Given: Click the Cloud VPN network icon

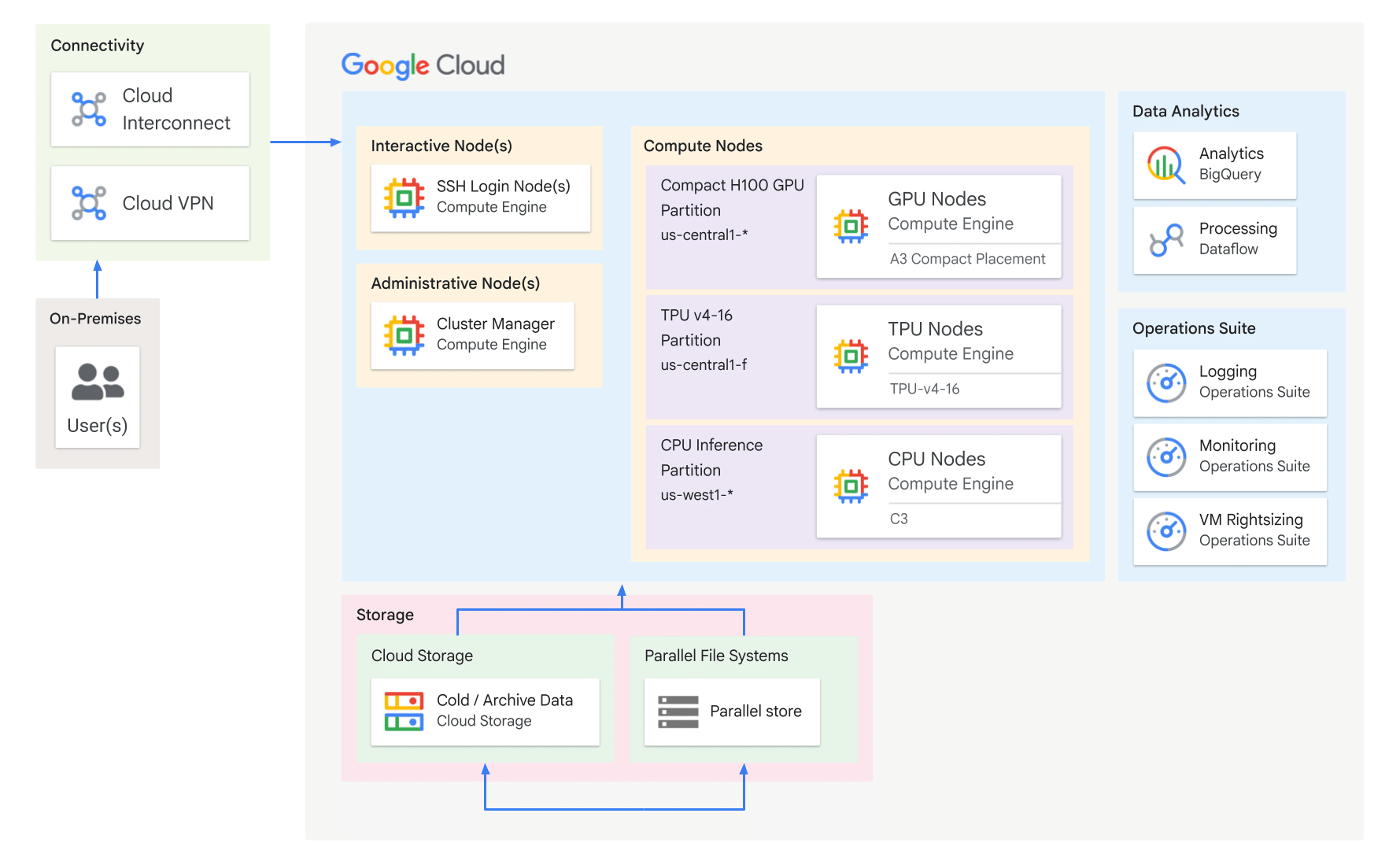Looking at the screenshot, I should (89, 203).
